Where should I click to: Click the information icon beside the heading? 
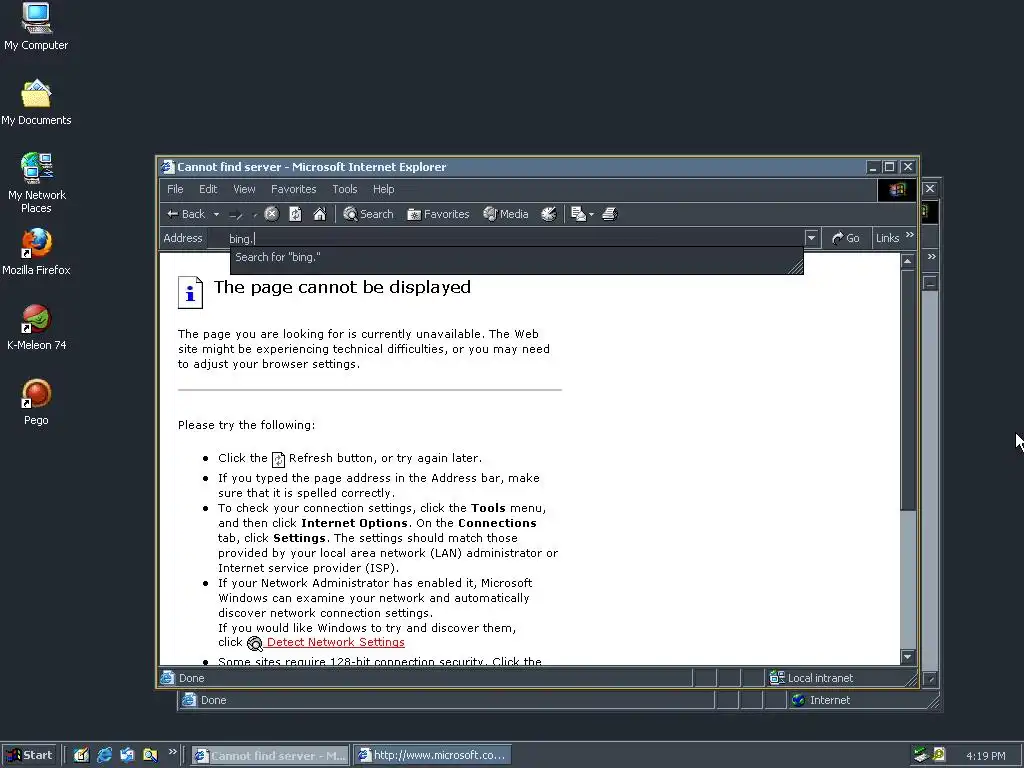coord(190,292)
